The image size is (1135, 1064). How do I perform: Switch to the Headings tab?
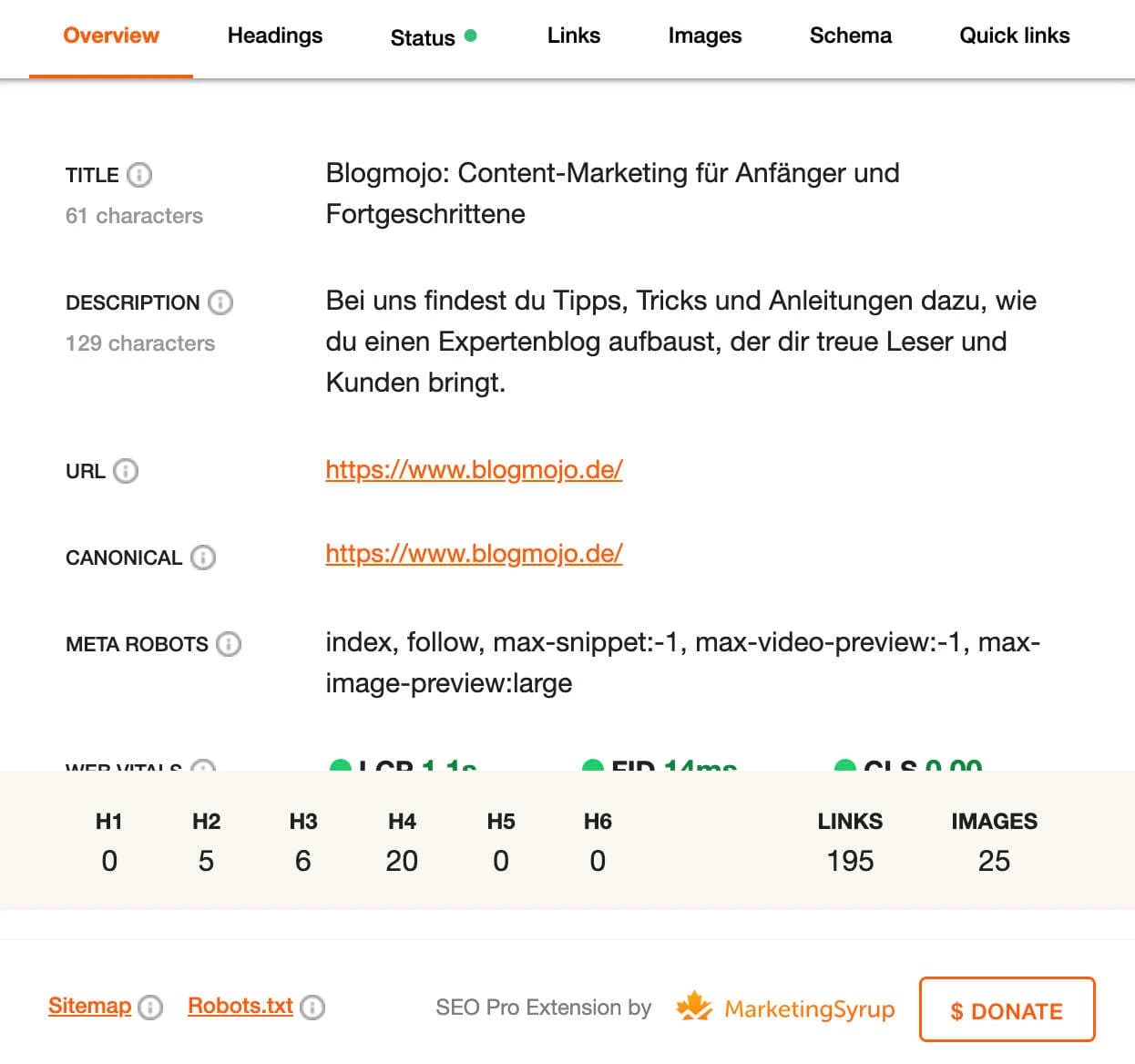point(274,36)
